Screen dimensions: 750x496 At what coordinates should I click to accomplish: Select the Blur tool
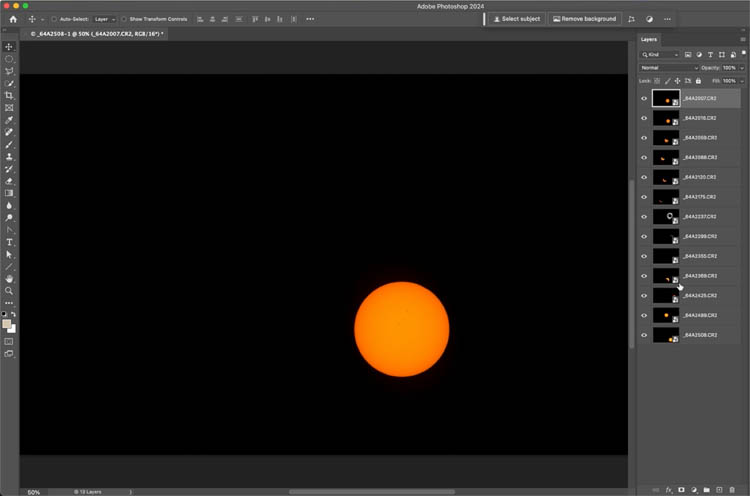[9, 206]
